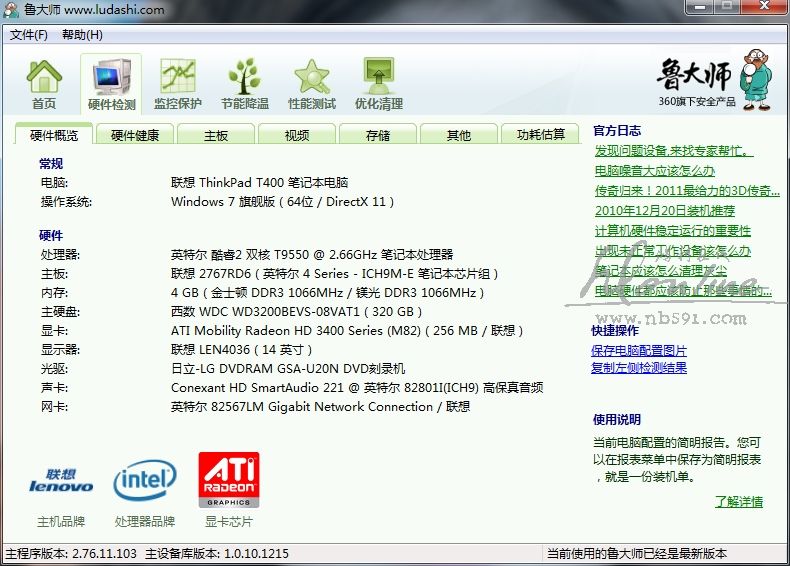
Task: Click the Lenovo brand logo
Action: point(61,481)
